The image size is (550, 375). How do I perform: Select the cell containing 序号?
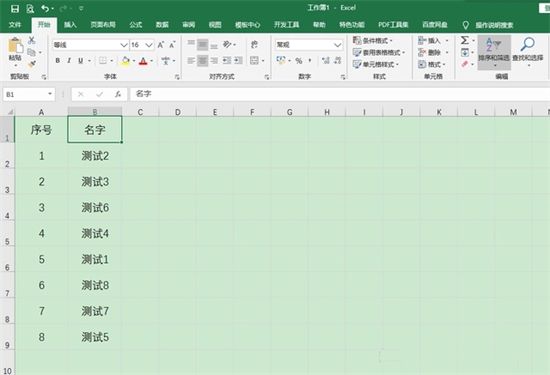(41, 129)
